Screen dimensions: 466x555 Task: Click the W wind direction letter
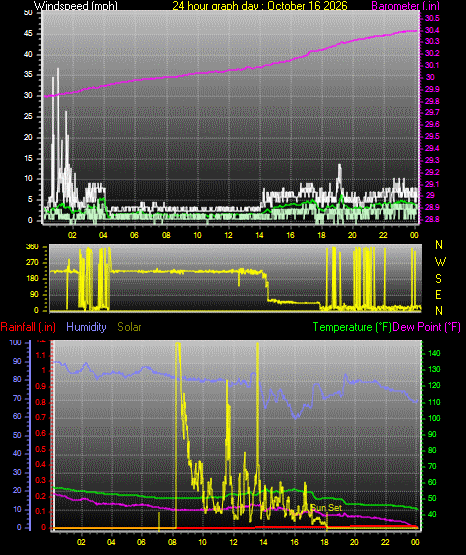pyautogui.click(x=440, y=262)
